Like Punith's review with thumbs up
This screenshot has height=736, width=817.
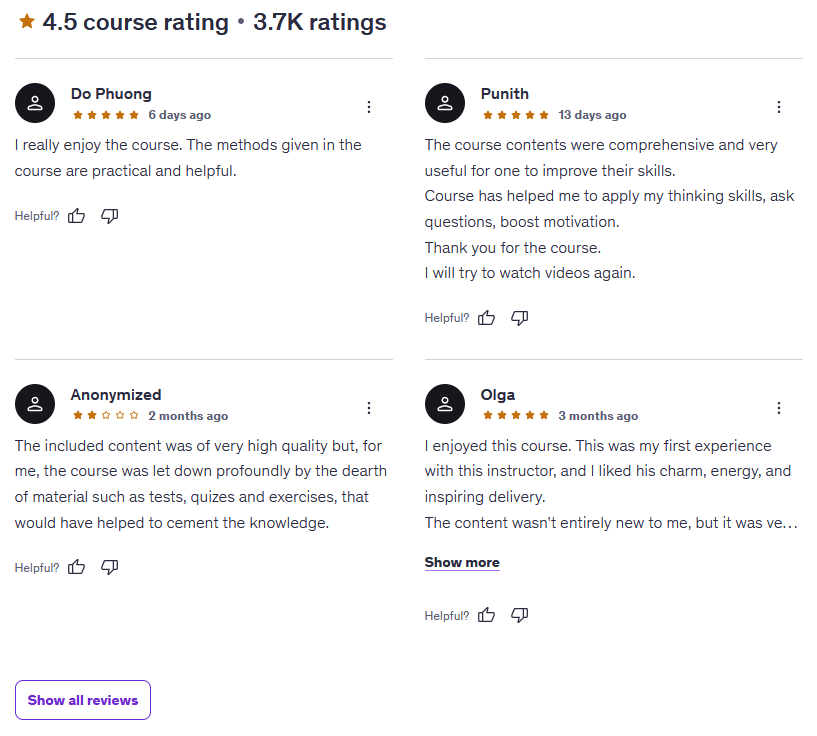point(487,318)
